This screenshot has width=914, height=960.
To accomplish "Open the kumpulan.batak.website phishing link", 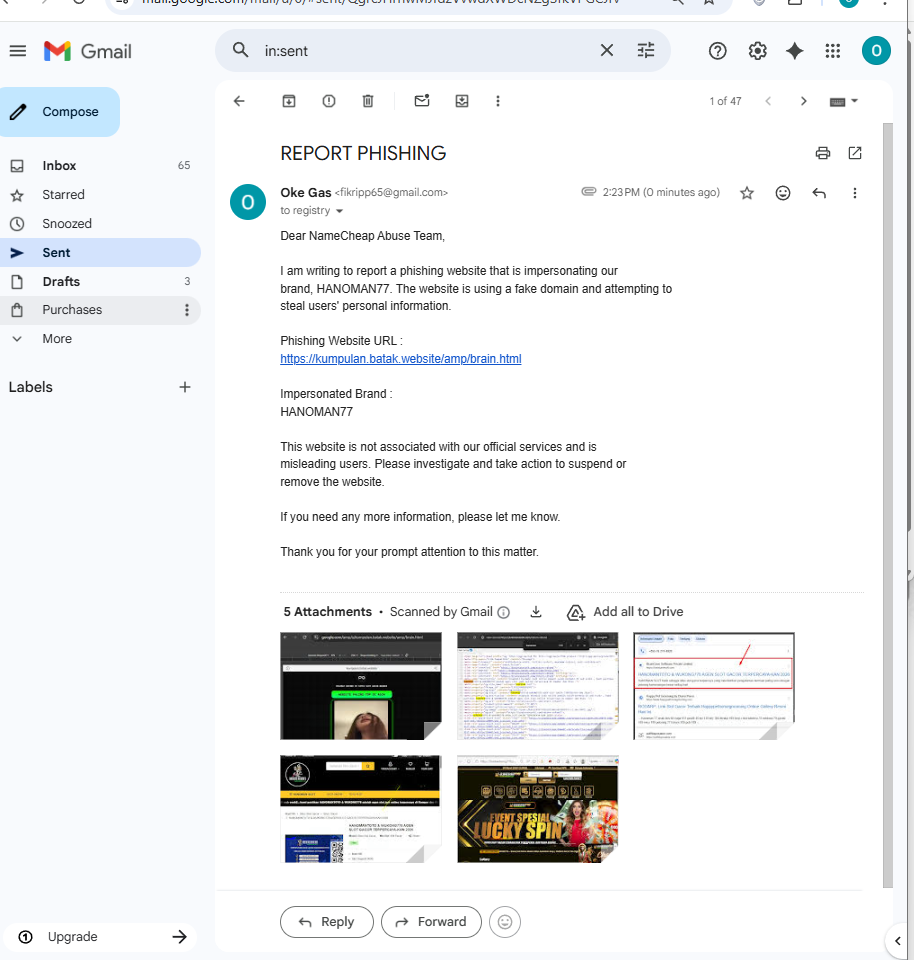I will (400, 359).
